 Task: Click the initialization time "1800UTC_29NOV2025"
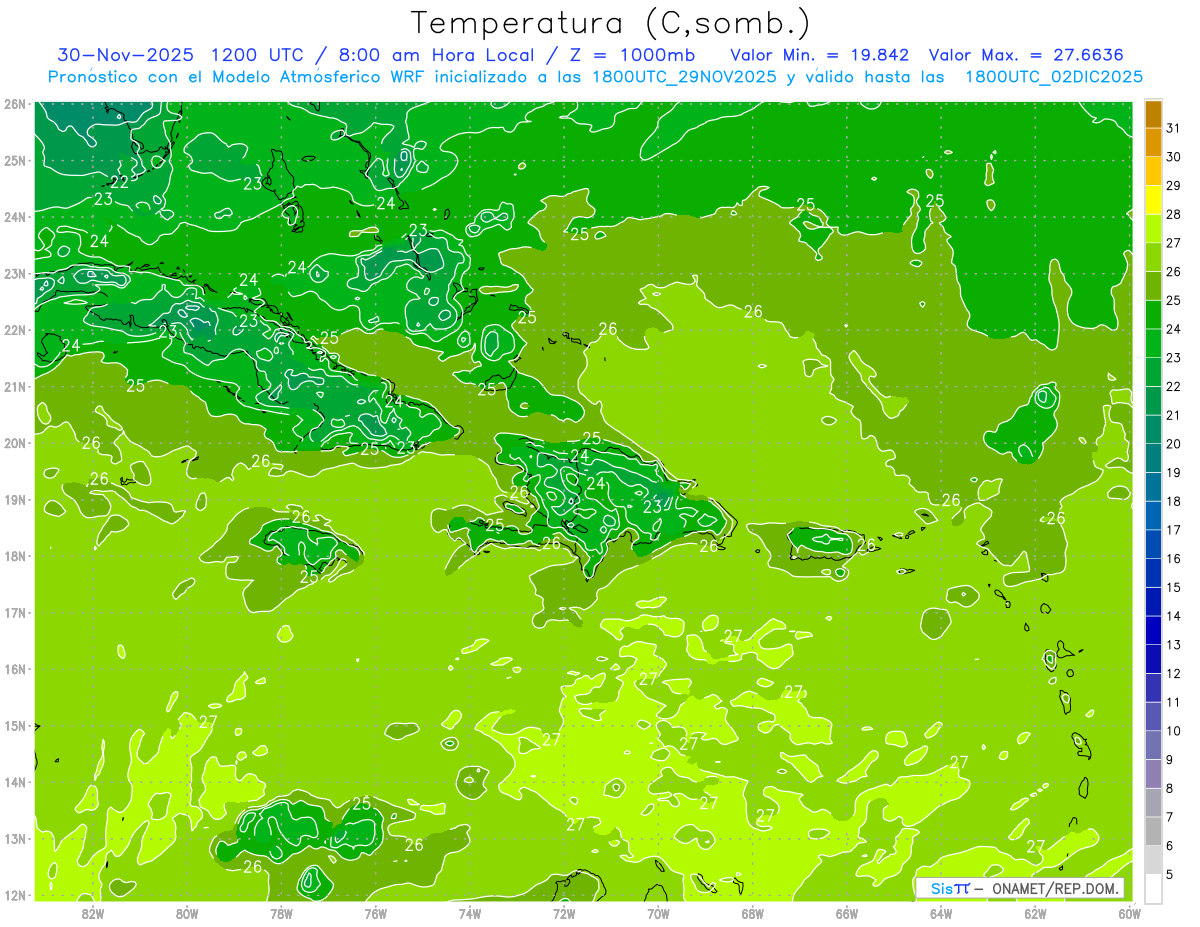click(686, 76)
